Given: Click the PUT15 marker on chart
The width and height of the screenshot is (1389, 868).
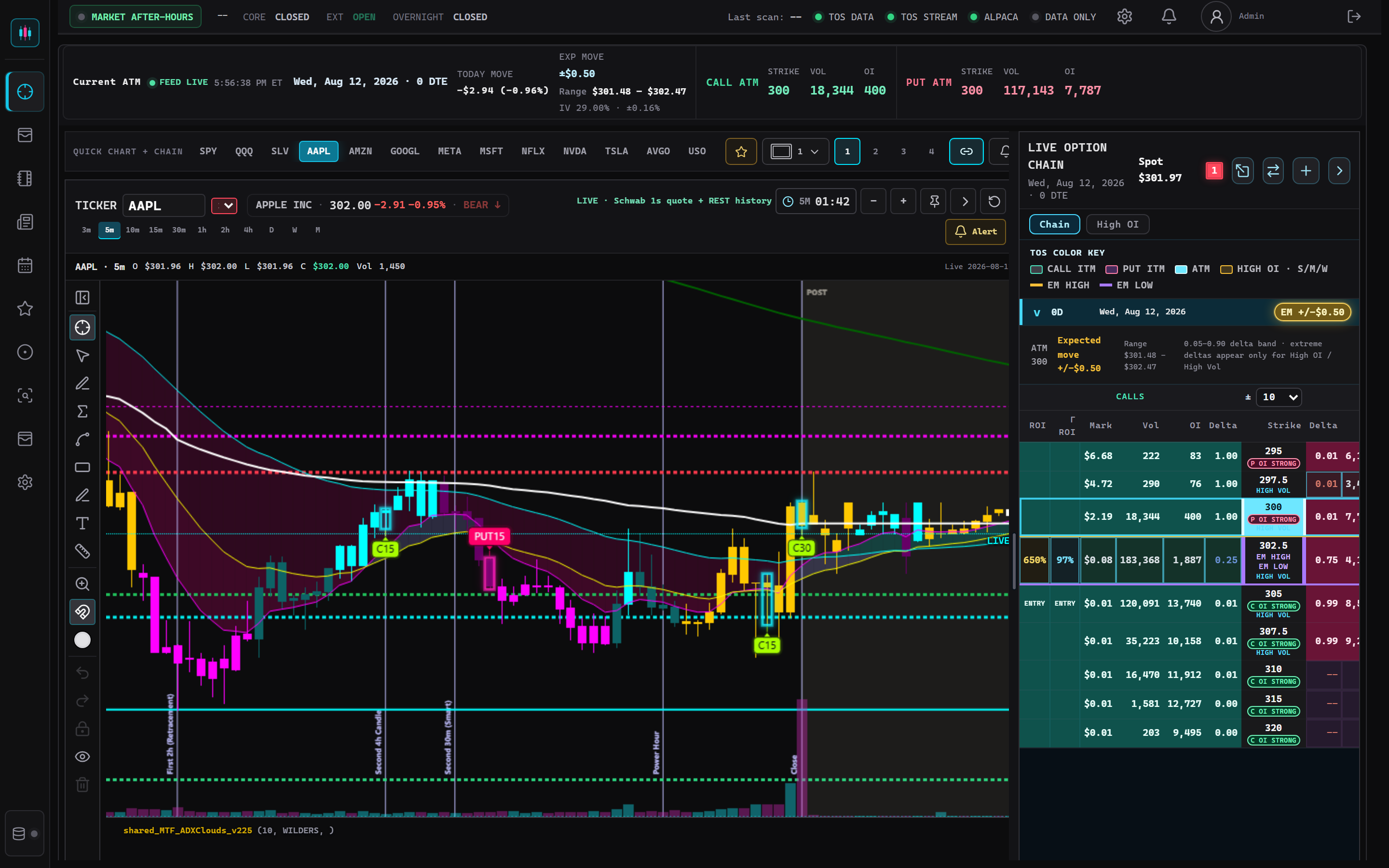Looking at the screenshot, I should click(x=489, y=536).
